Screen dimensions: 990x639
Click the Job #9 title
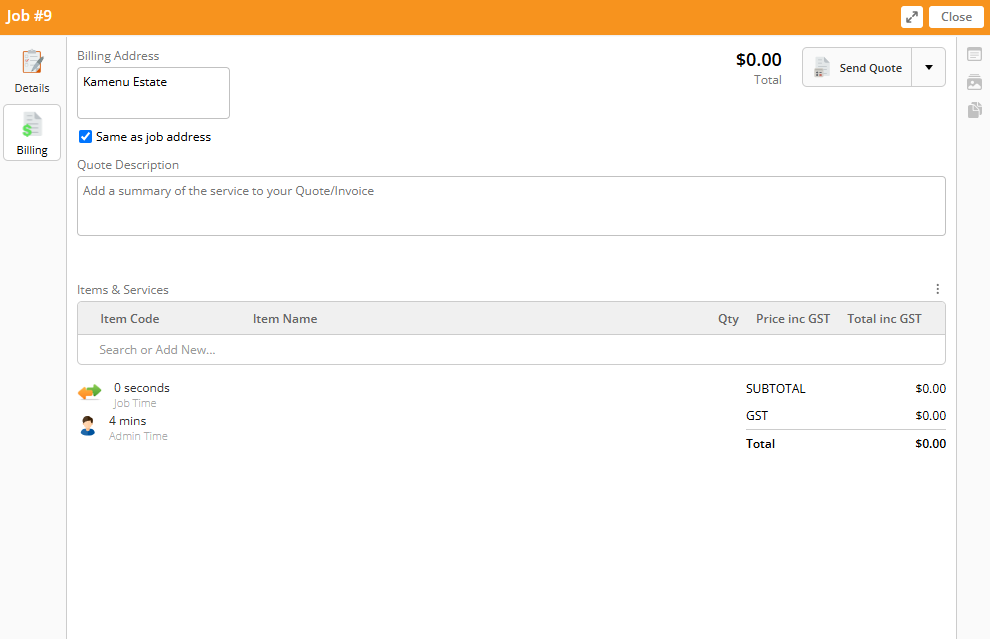point(29,16)
